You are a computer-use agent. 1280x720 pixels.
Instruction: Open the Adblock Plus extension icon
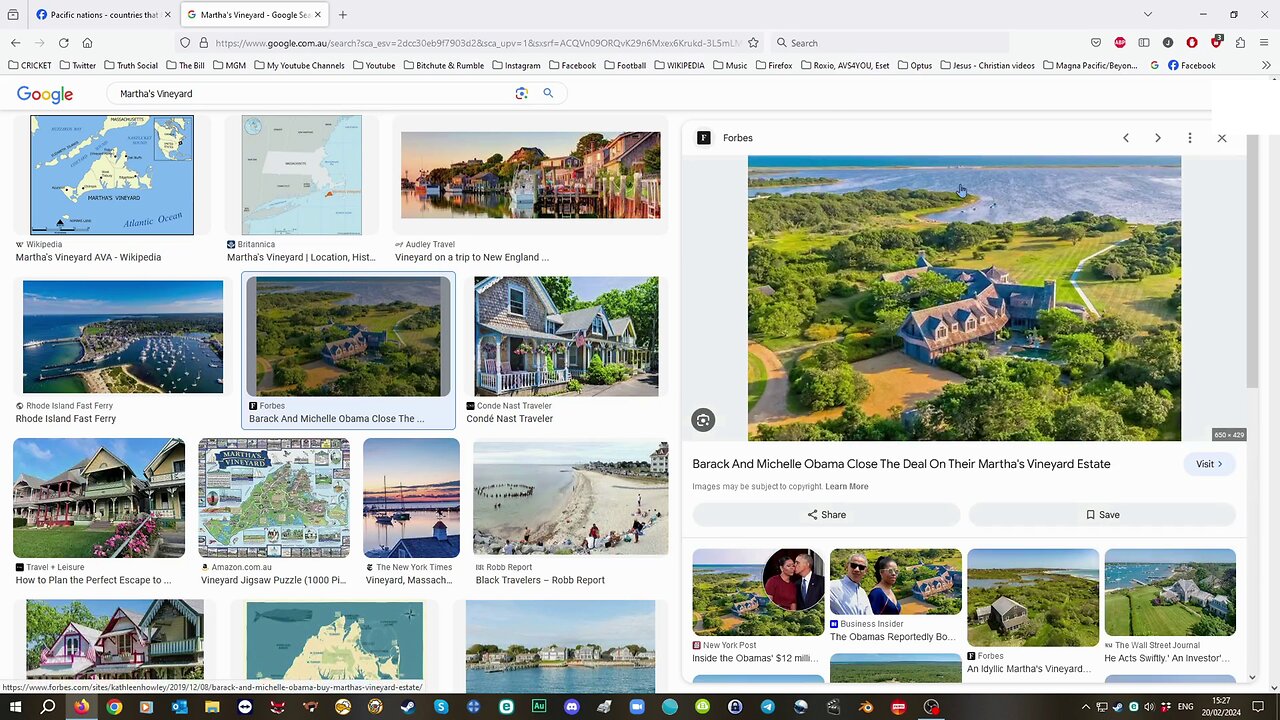(x=1120, y=43)
